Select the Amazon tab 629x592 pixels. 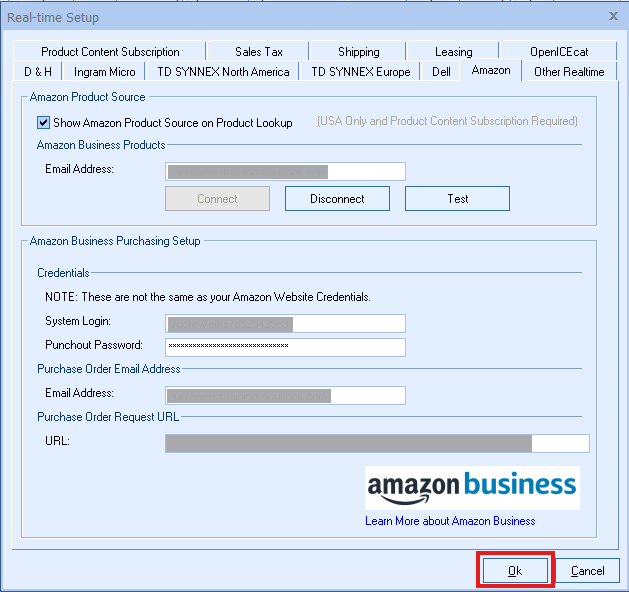(x=491, y=70)
